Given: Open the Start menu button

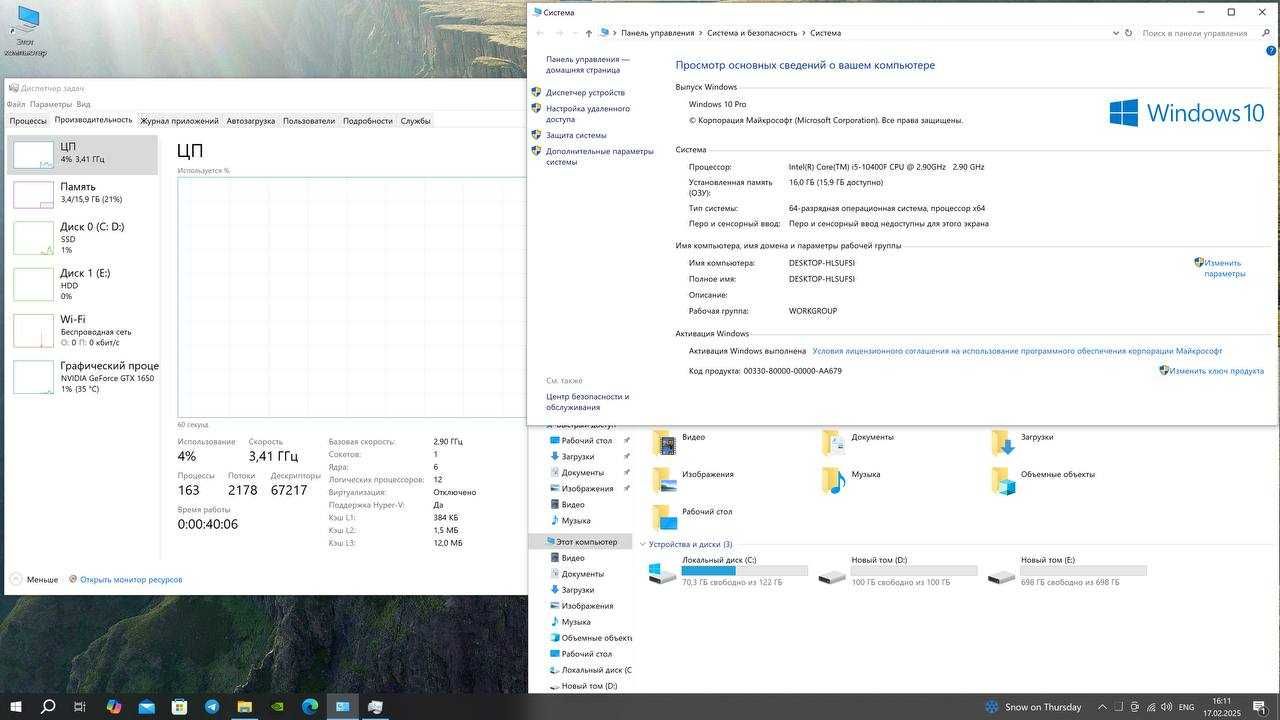Looking at the screenshot, I should coord(16,706).
